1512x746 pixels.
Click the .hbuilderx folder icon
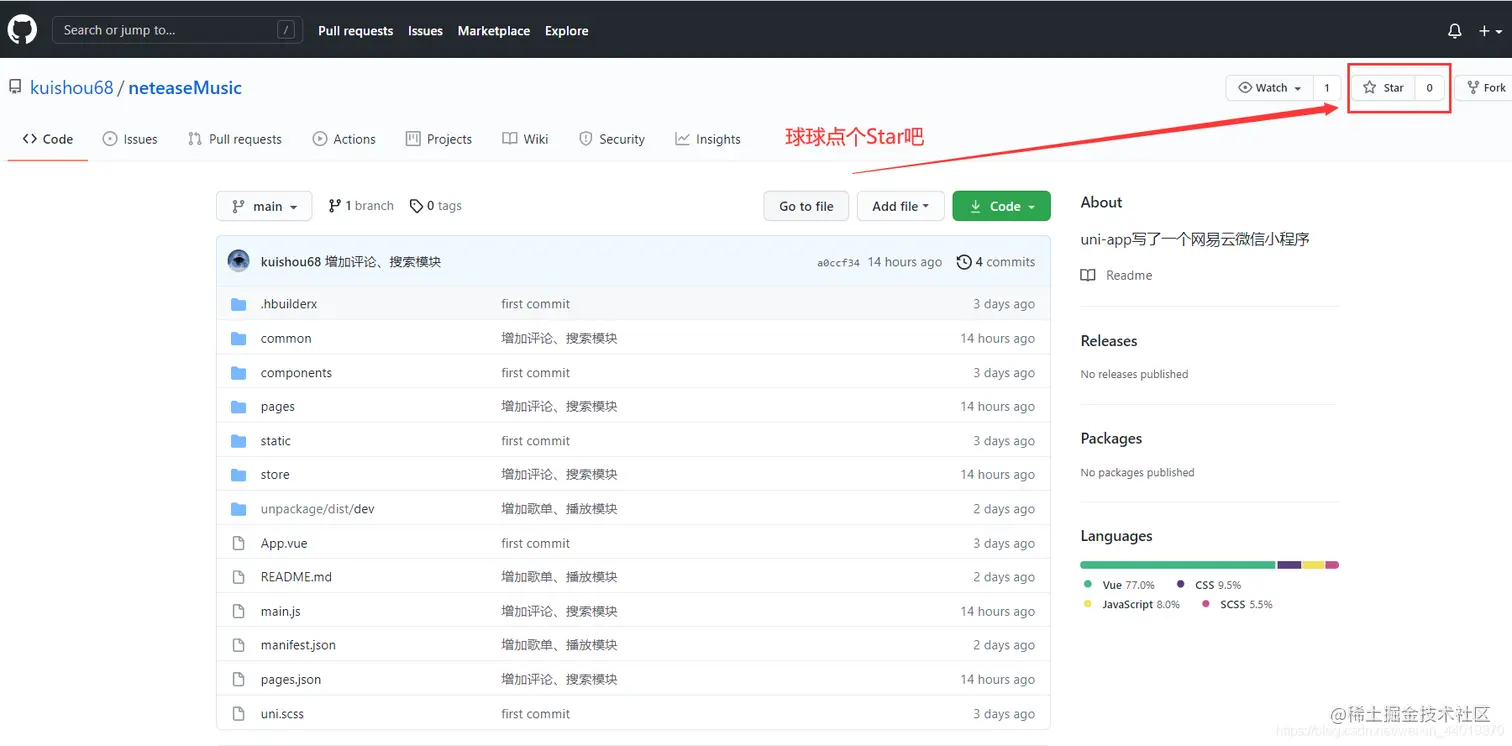(238, 304)
